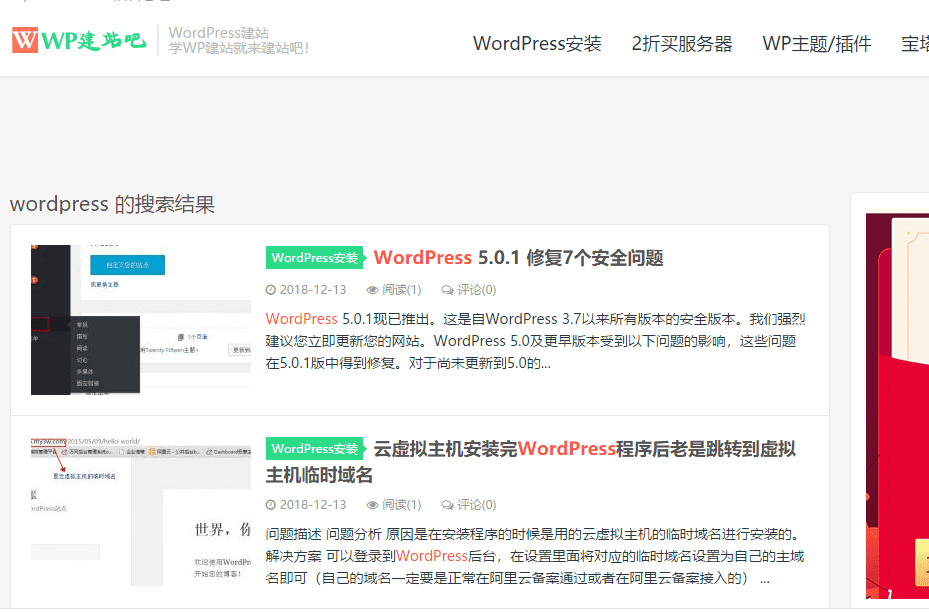
Task: Click the comment bubble icon on second article
Action: tap(446, 505)
